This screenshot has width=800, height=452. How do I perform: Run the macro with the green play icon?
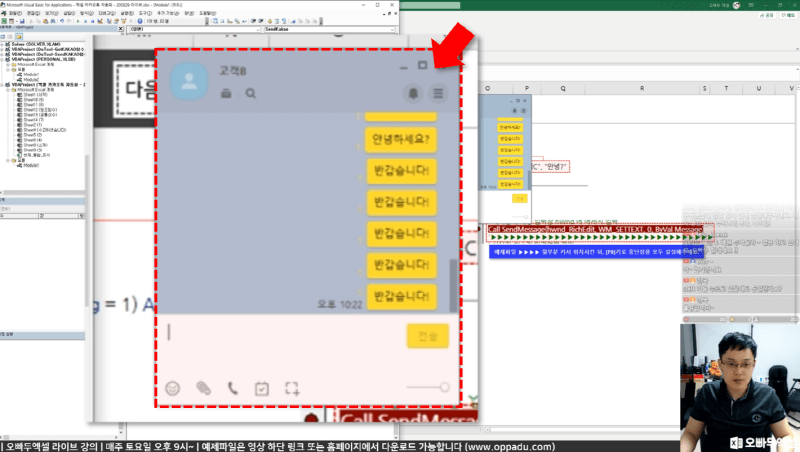click(78, 21)
